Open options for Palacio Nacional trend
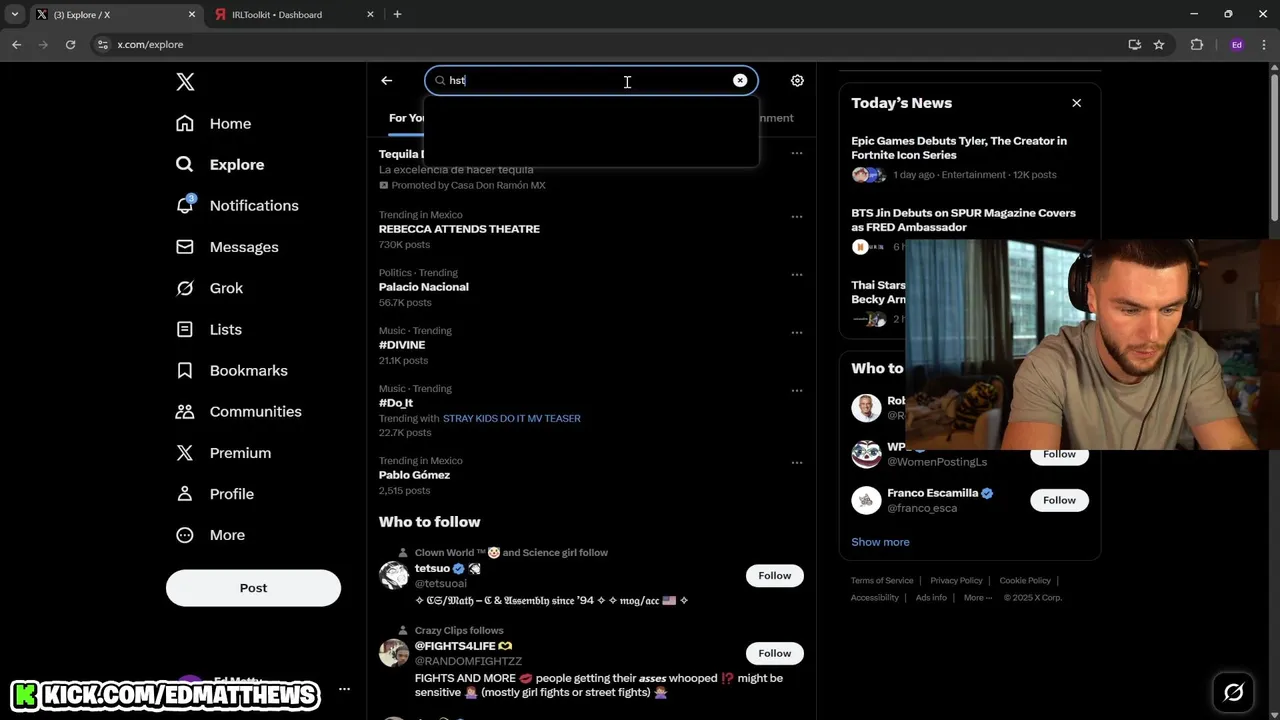 click(x=797, y=274)
